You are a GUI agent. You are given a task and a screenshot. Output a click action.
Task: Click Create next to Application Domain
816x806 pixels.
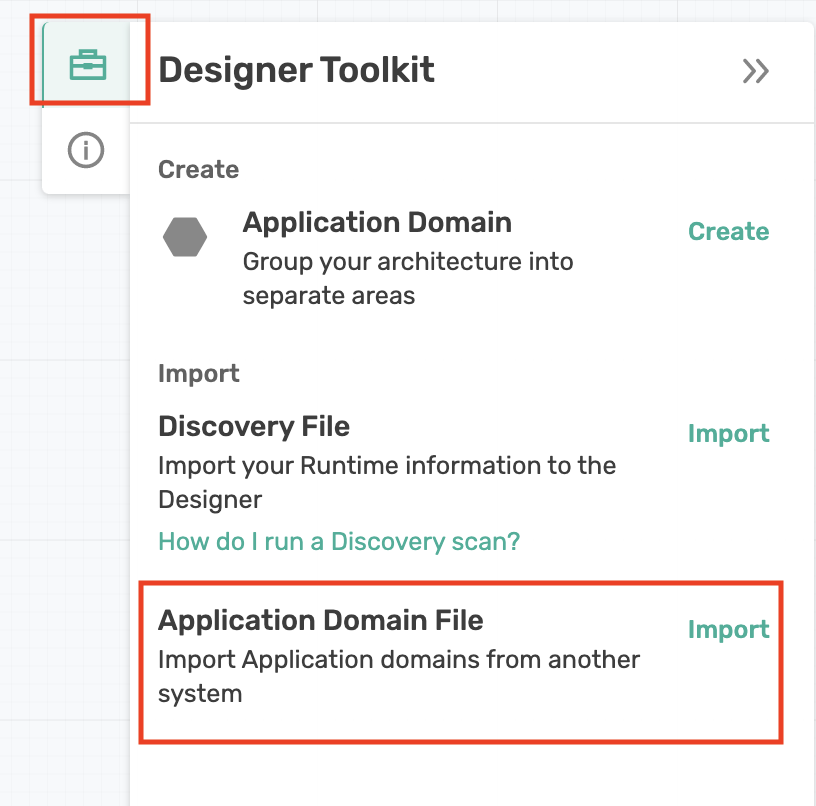(728, 232)
